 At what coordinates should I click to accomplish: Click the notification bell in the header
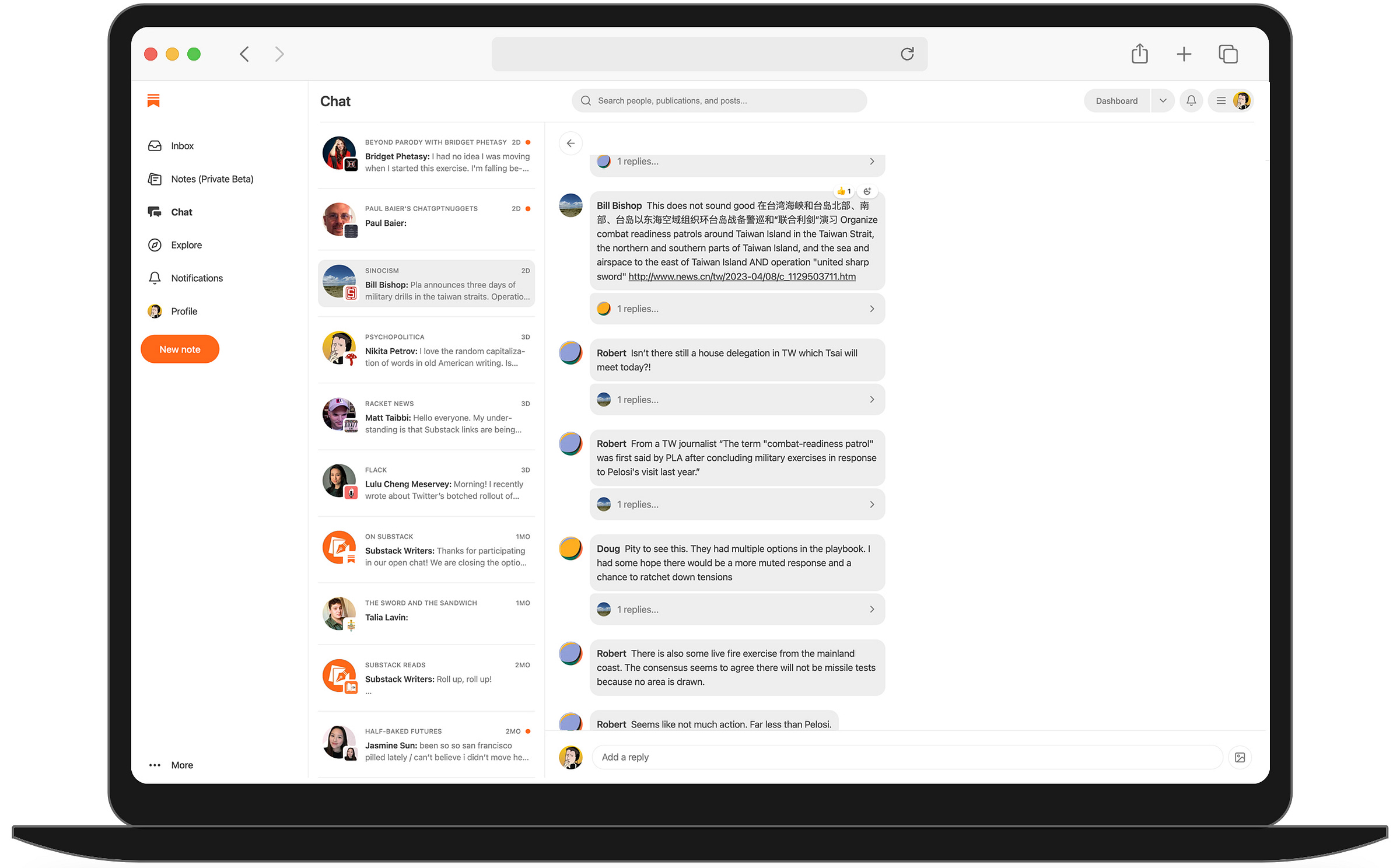tap(1191, 101)
